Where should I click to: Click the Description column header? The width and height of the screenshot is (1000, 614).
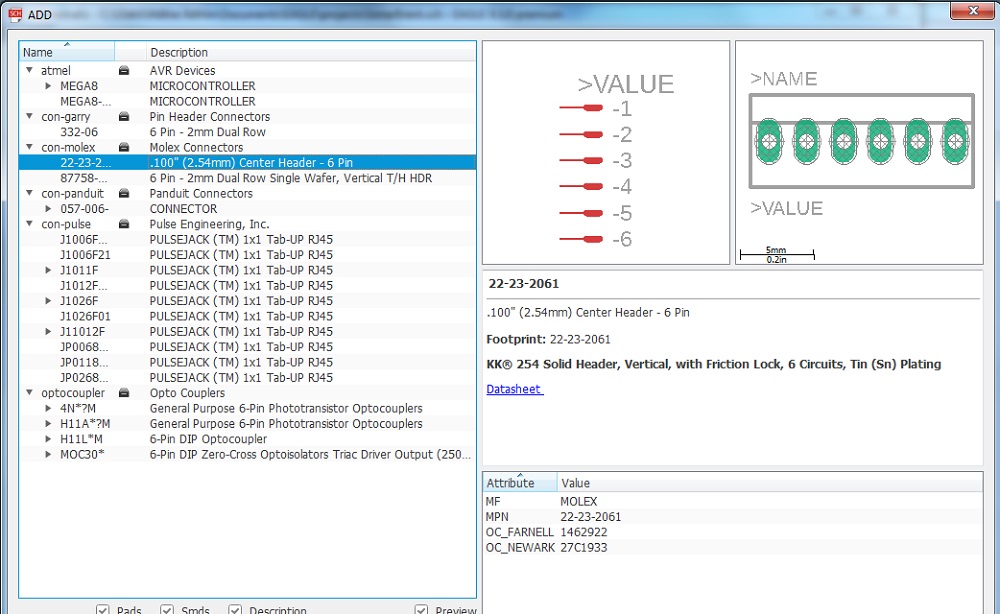(x=311, y=52)
